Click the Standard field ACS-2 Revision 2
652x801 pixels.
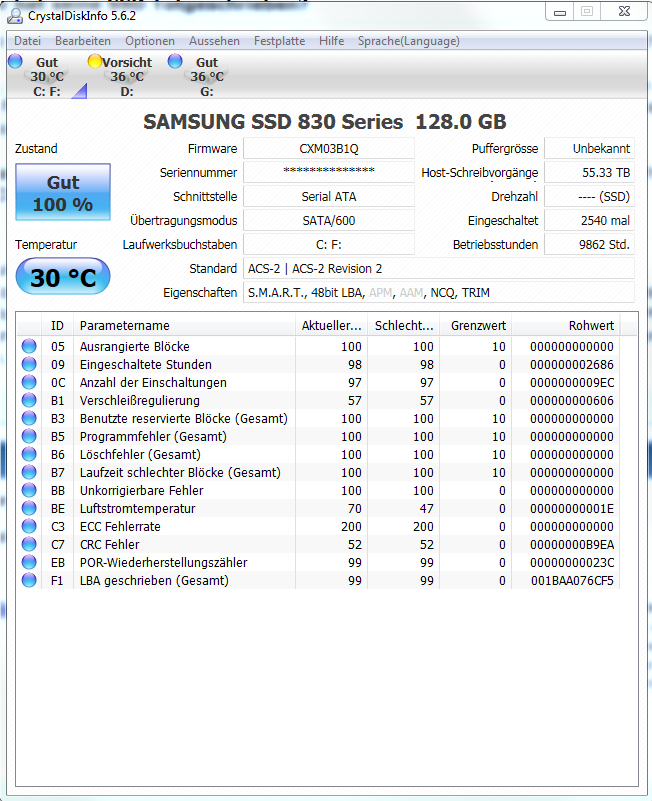[439, 269]
